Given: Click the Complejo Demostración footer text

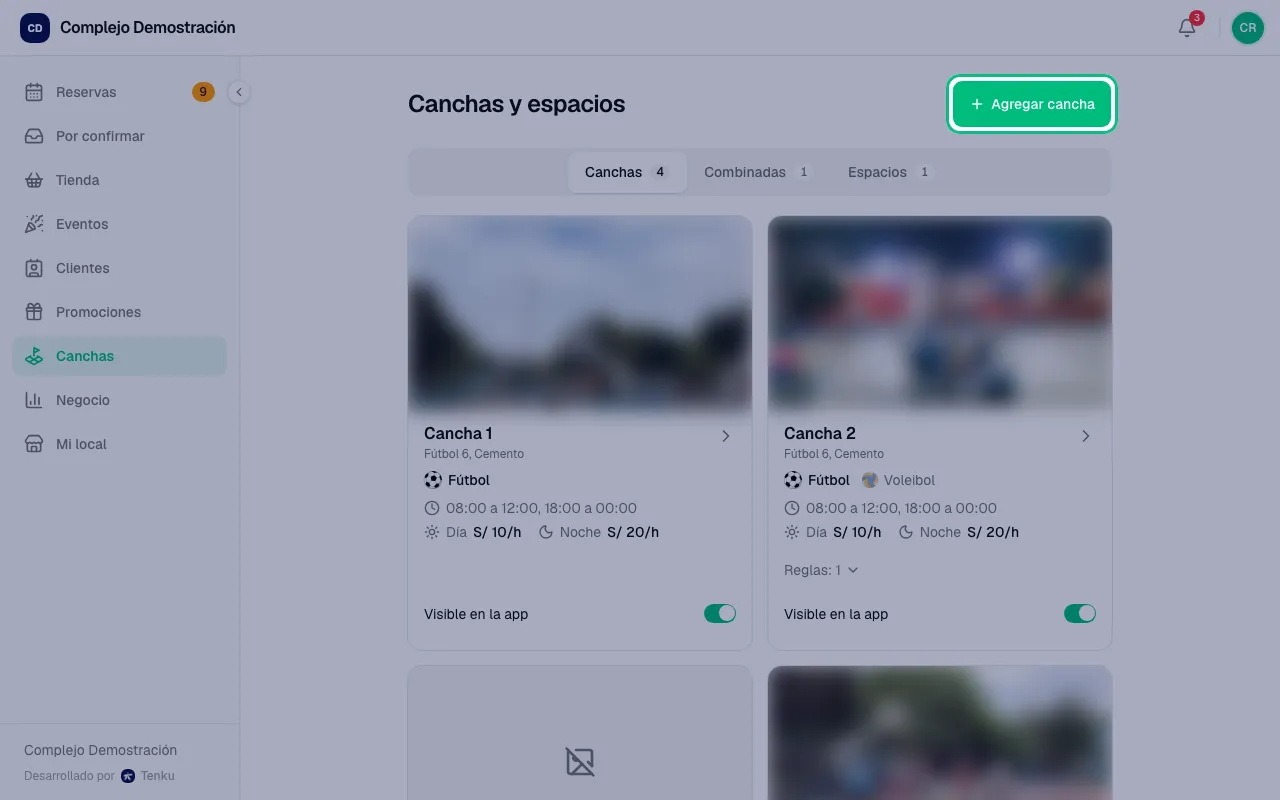Looking at the screenshot, I should [100, 750].
